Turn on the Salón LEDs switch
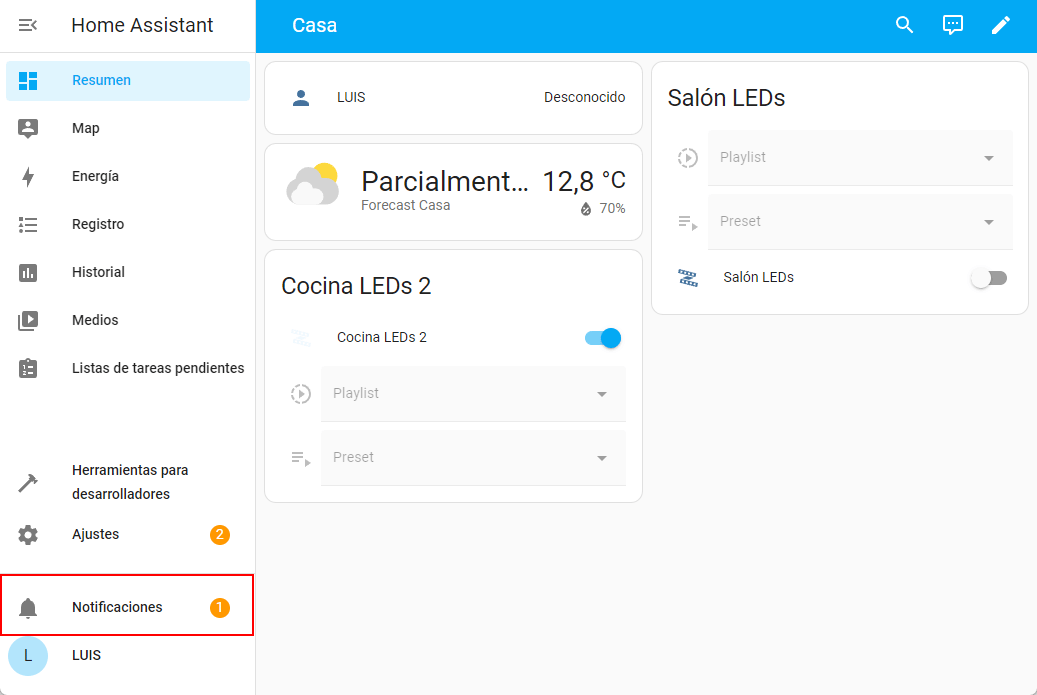The height and width of the screenshot is (695, 1037). pyautogui.click(x=988, y=278)
